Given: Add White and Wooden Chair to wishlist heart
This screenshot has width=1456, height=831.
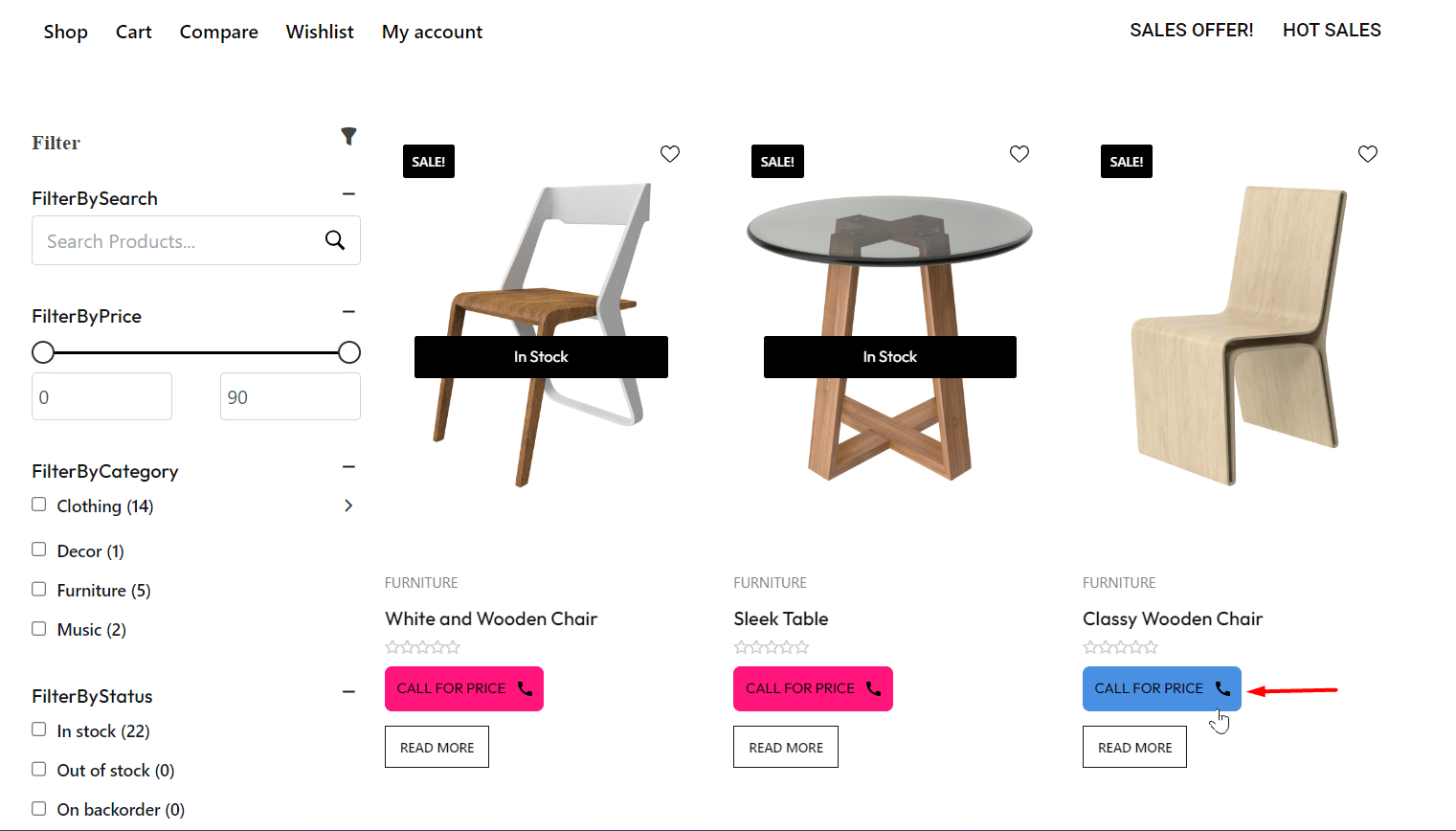Looking at the screenshot, I should pos(669,153).
